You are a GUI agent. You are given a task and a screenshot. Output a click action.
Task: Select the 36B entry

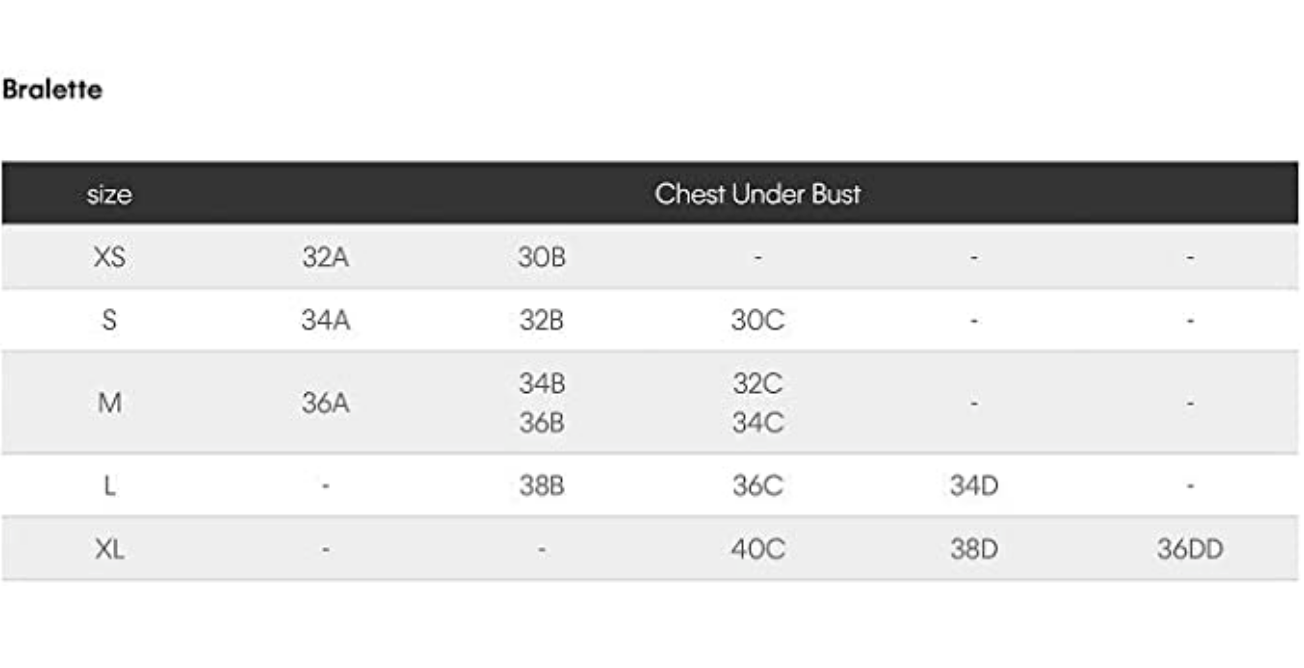point(541,423)
